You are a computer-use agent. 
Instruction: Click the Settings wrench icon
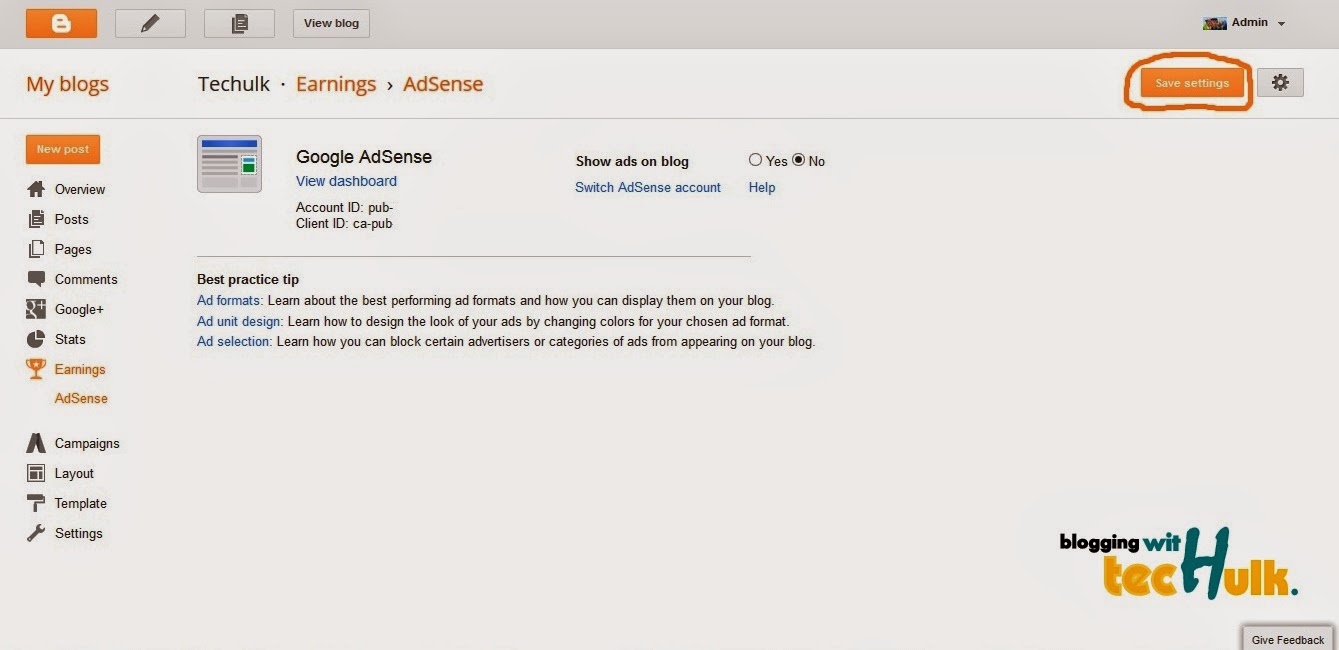tap(36, 533)
